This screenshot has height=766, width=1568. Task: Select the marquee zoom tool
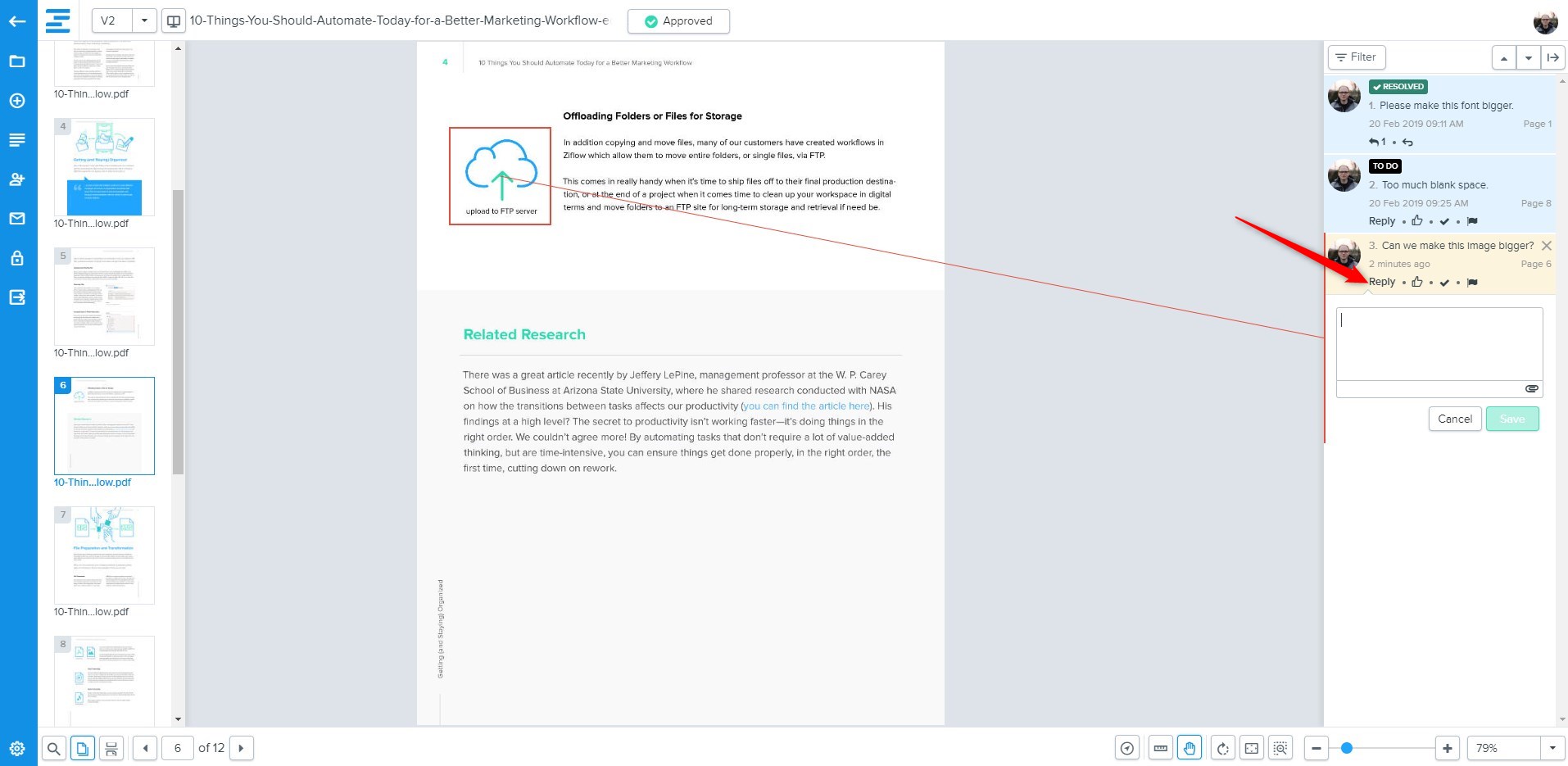pos(1280,748)
